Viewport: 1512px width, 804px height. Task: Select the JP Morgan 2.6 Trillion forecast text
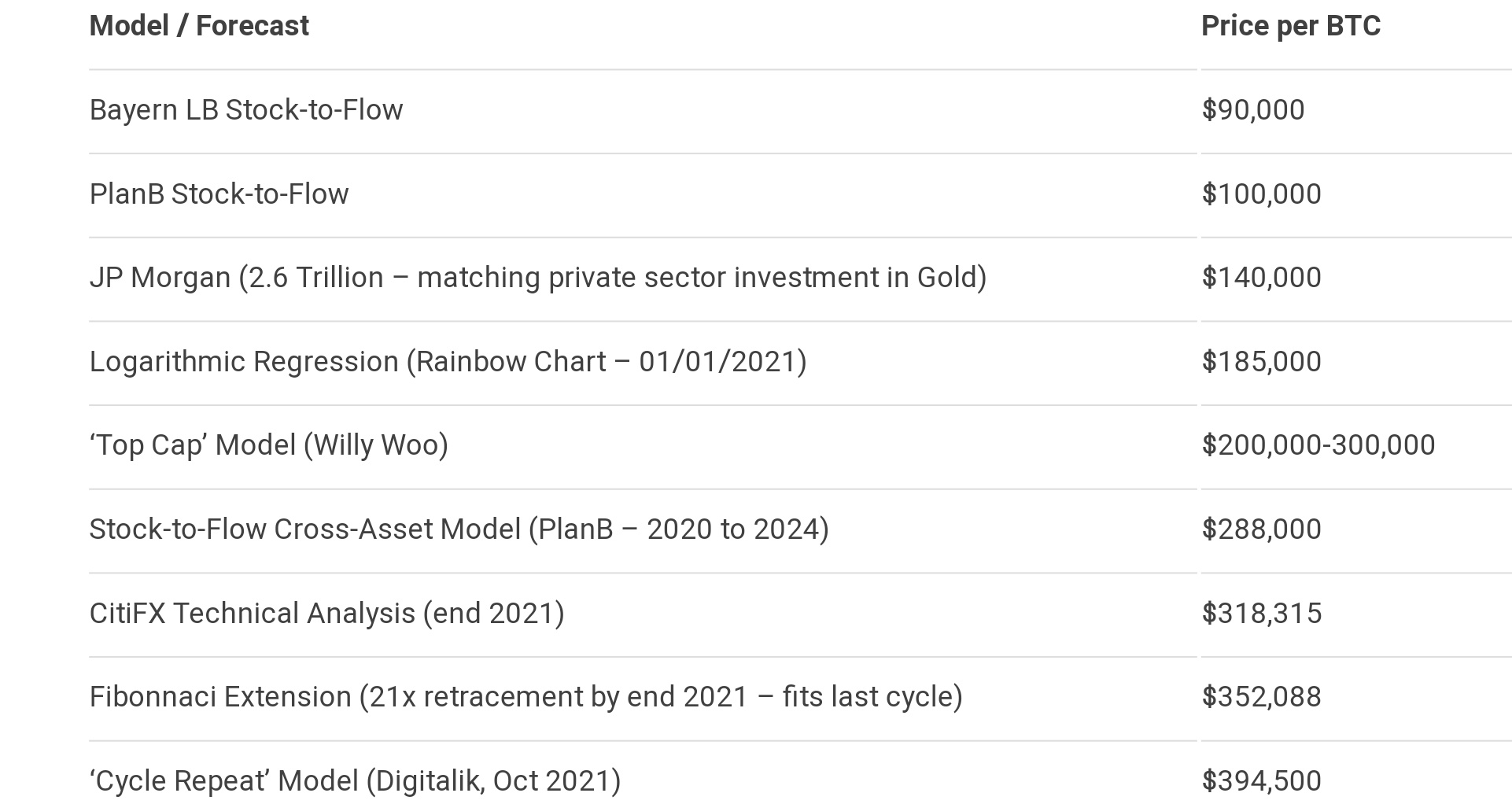[x=537, y=278]
